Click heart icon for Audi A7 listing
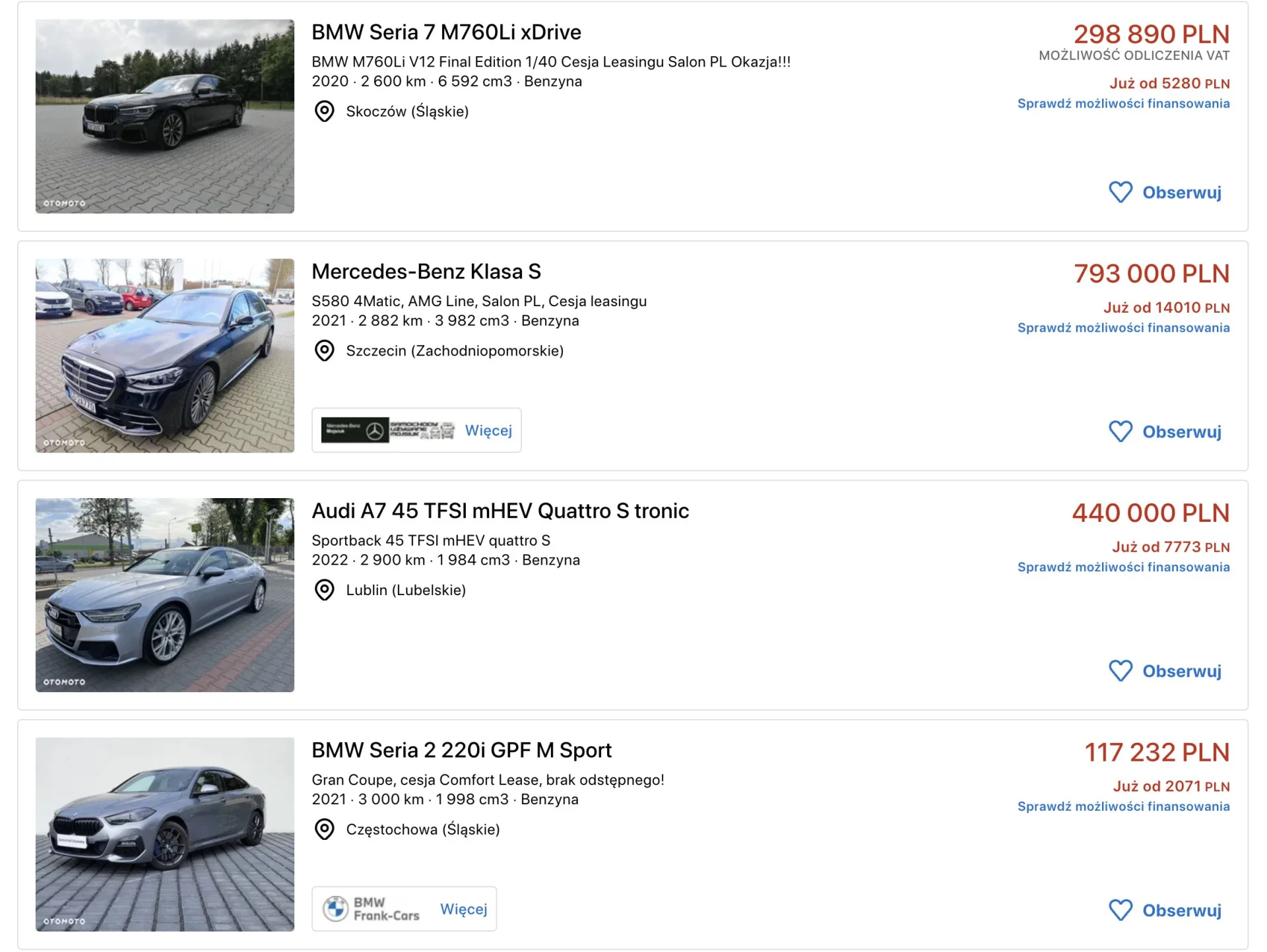Viewport: 1267px width, 952px height. coord(1121,671)
